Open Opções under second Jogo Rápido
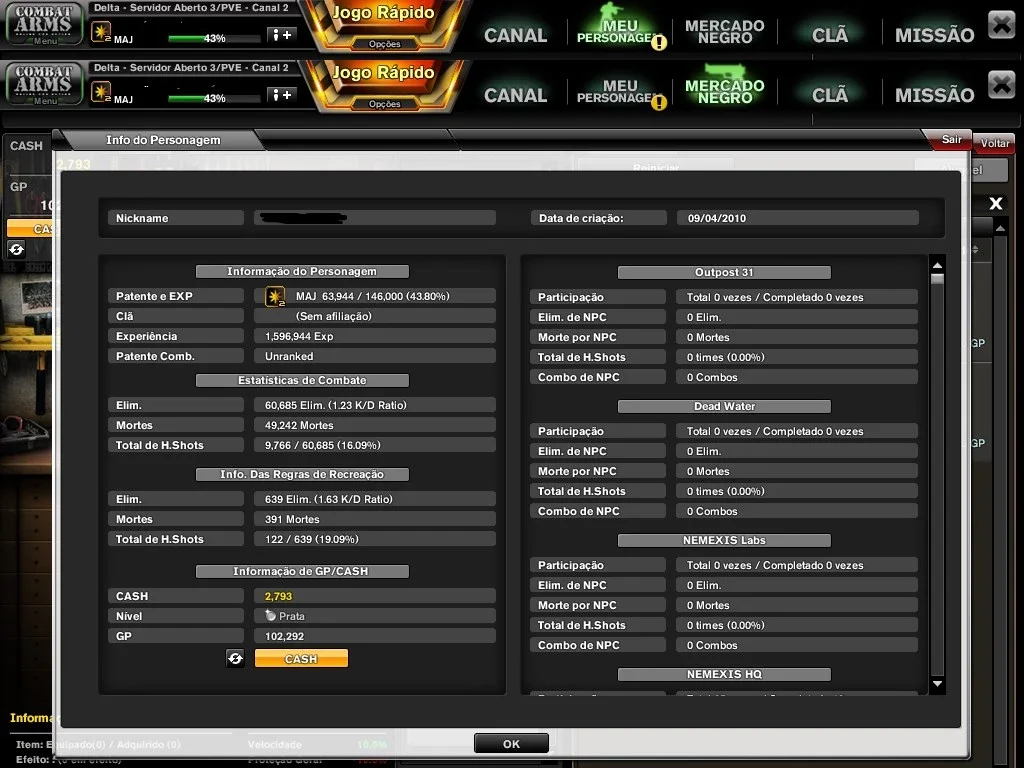Image resolution: width=1024 pixels, height=768 pixels. (x=385, y=104)
